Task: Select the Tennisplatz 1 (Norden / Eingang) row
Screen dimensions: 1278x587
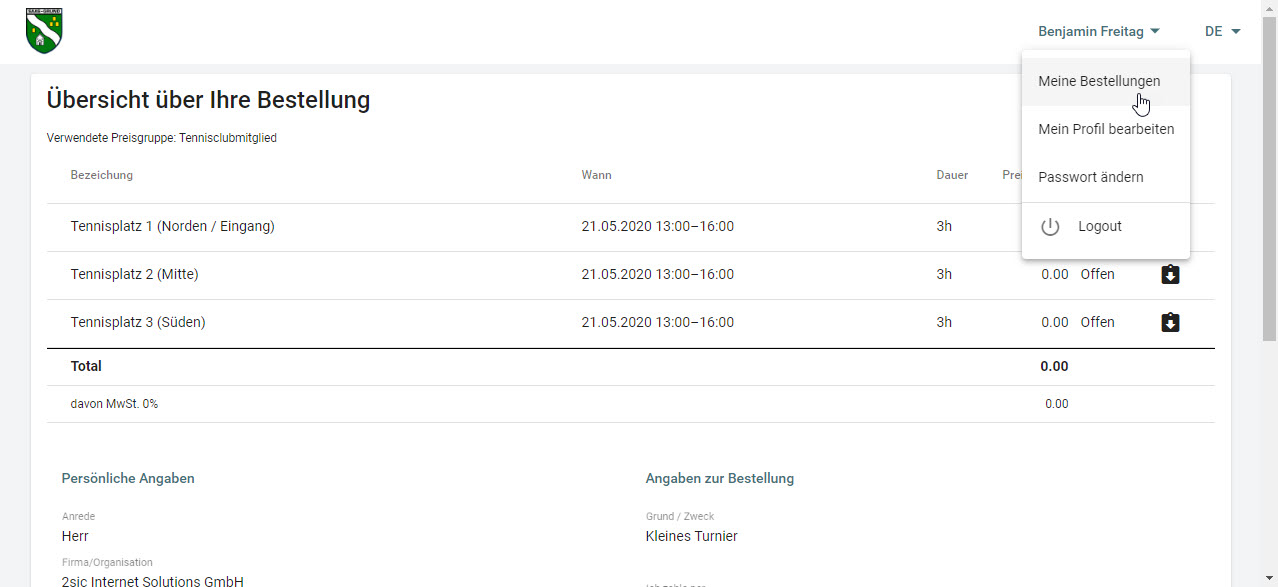Action: pos(172,226)
